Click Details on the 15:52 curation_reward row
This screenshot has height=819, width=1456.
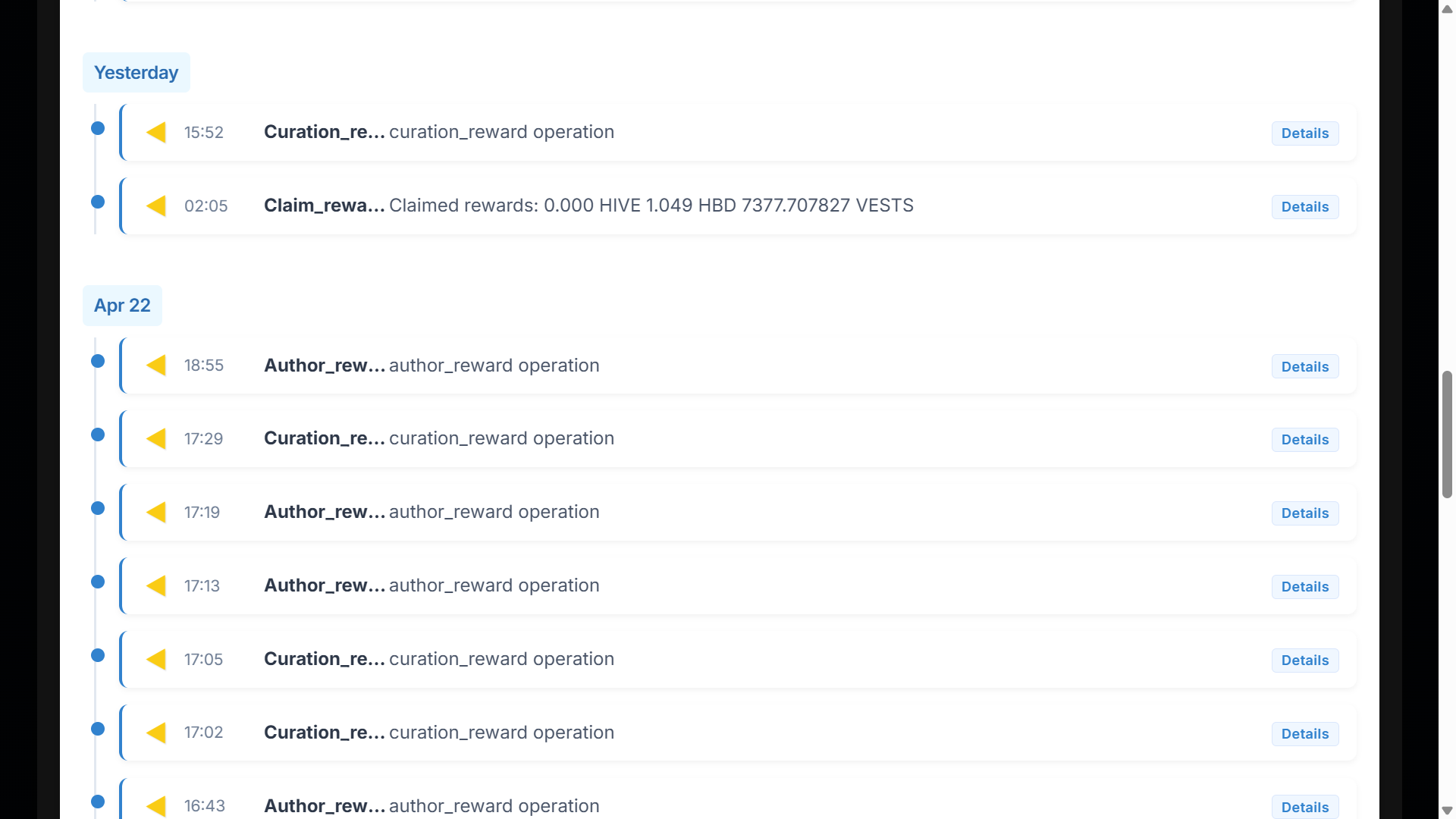(x=1304, y=133)
